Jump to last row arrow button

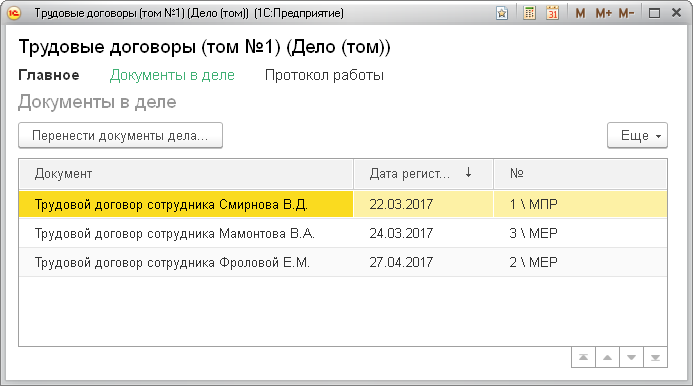pos(655,358)
